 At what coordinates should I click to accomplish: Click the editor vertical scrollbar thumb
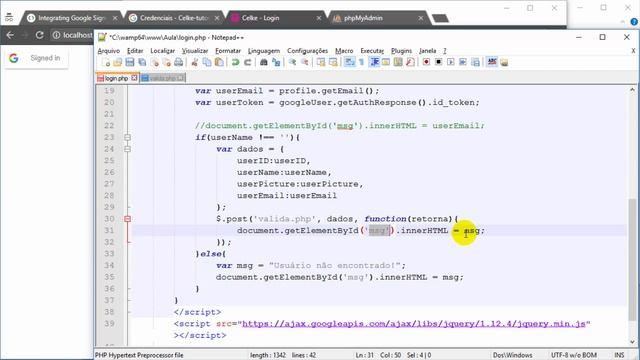(x=632, y=259)
